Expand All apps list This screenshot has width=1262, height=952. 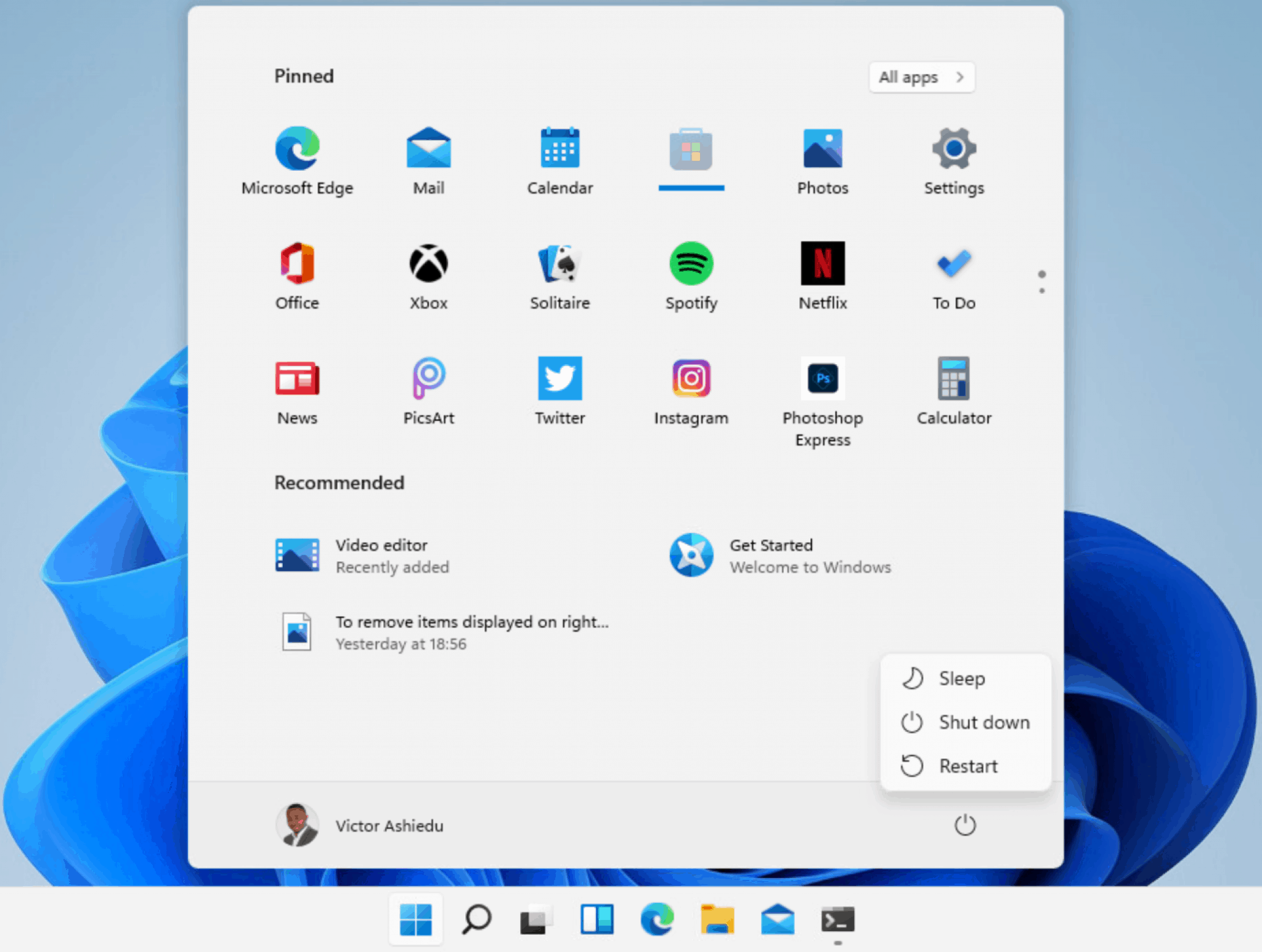tap(921, 77)
